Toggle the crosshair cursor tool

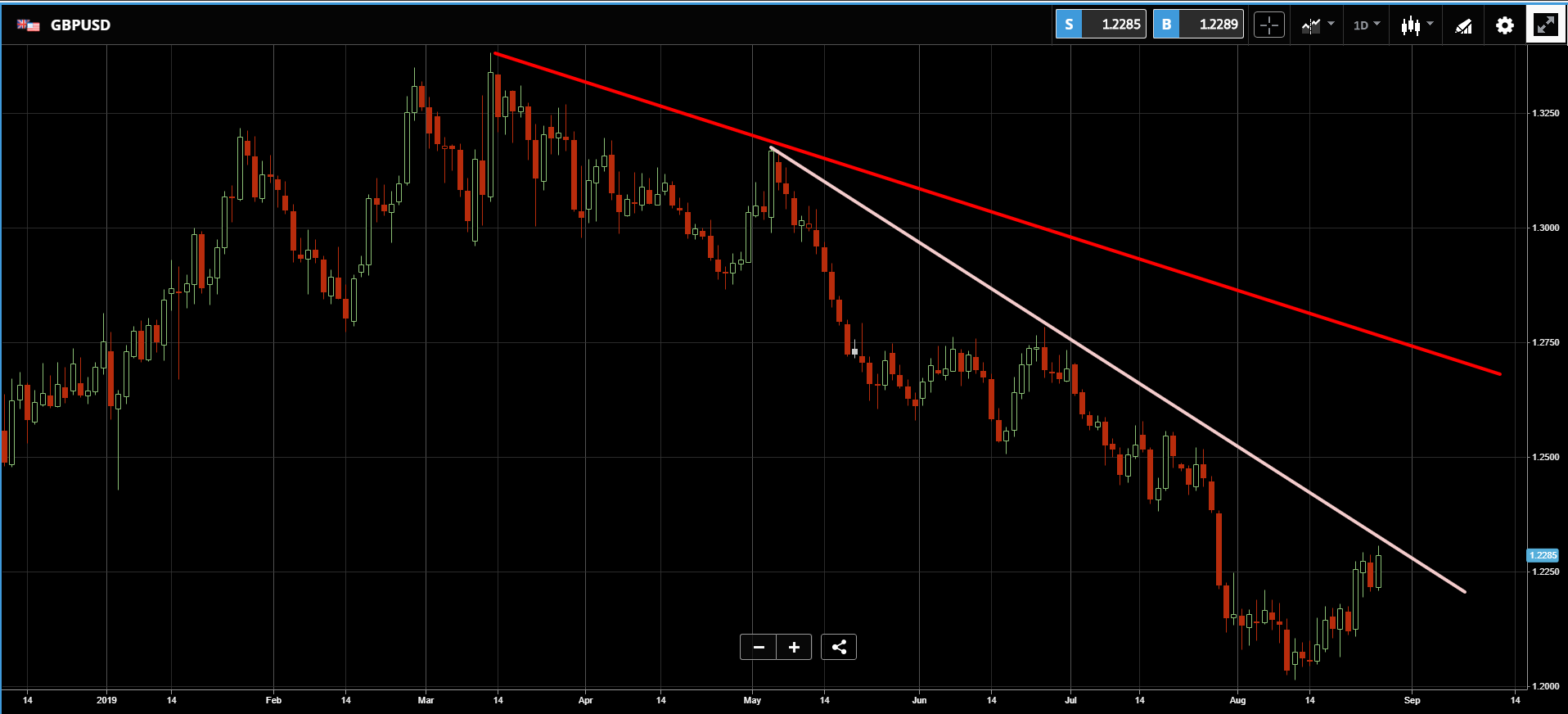click(1269, 25)
